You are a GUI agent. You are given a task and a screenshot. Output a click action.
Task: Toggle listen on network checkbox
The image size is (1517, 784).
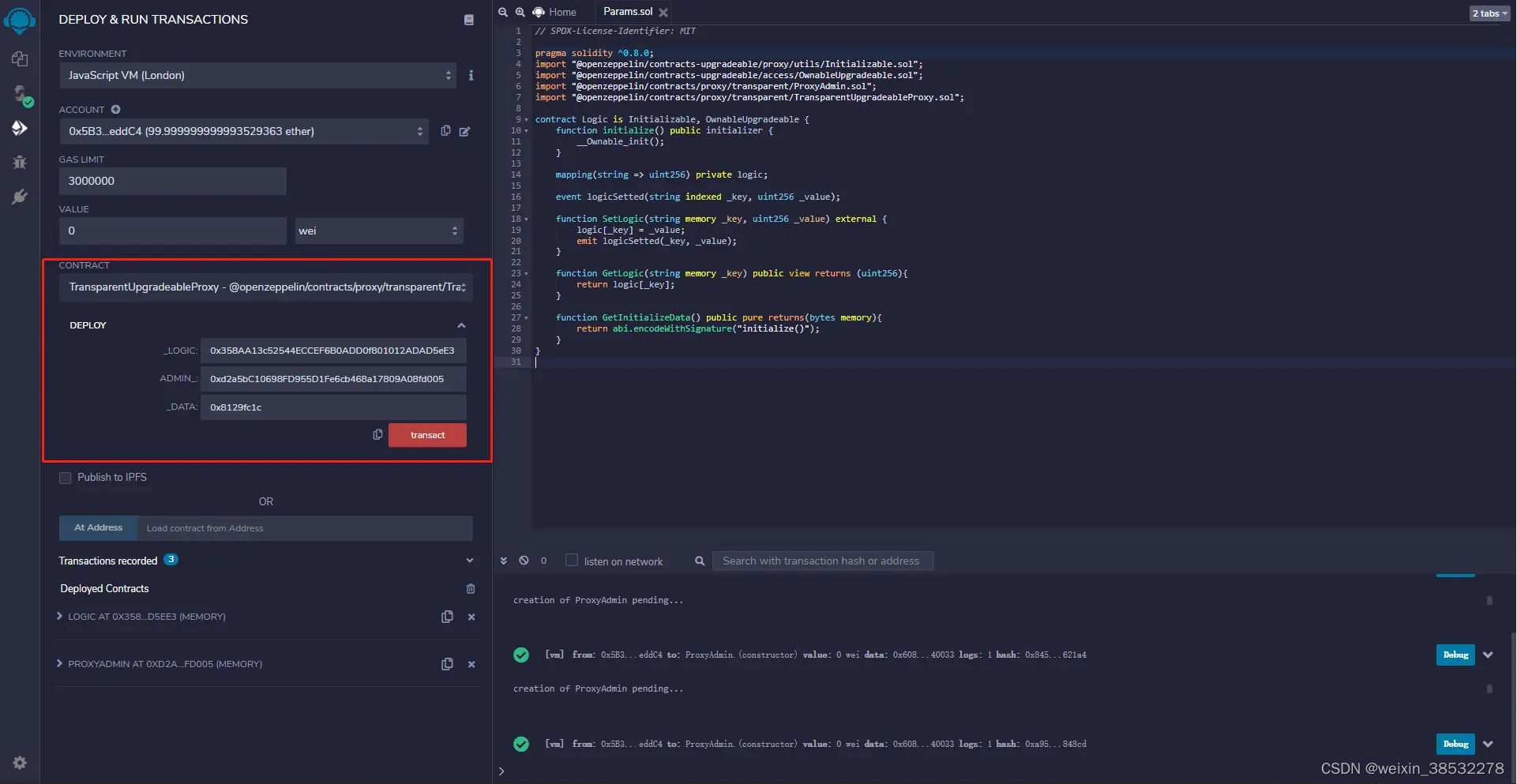572,561
